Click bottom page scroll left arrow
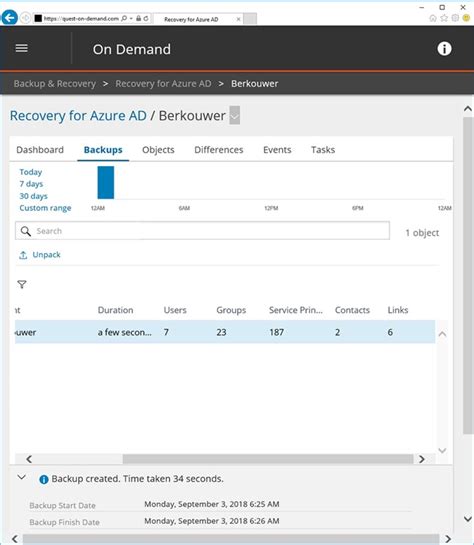Screen dimensions: 474x545 coord(15,539)
